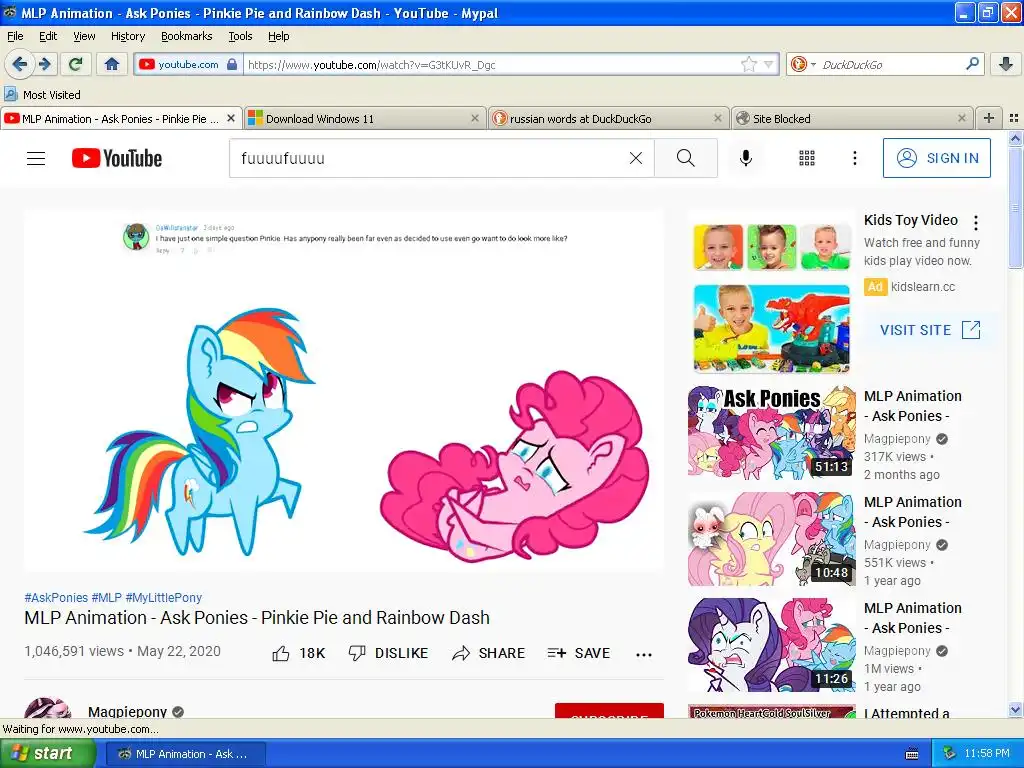1024x768 pixels.
Task: Switch to russian words at DuckDuckGo tab
Action: coord(607,118)
